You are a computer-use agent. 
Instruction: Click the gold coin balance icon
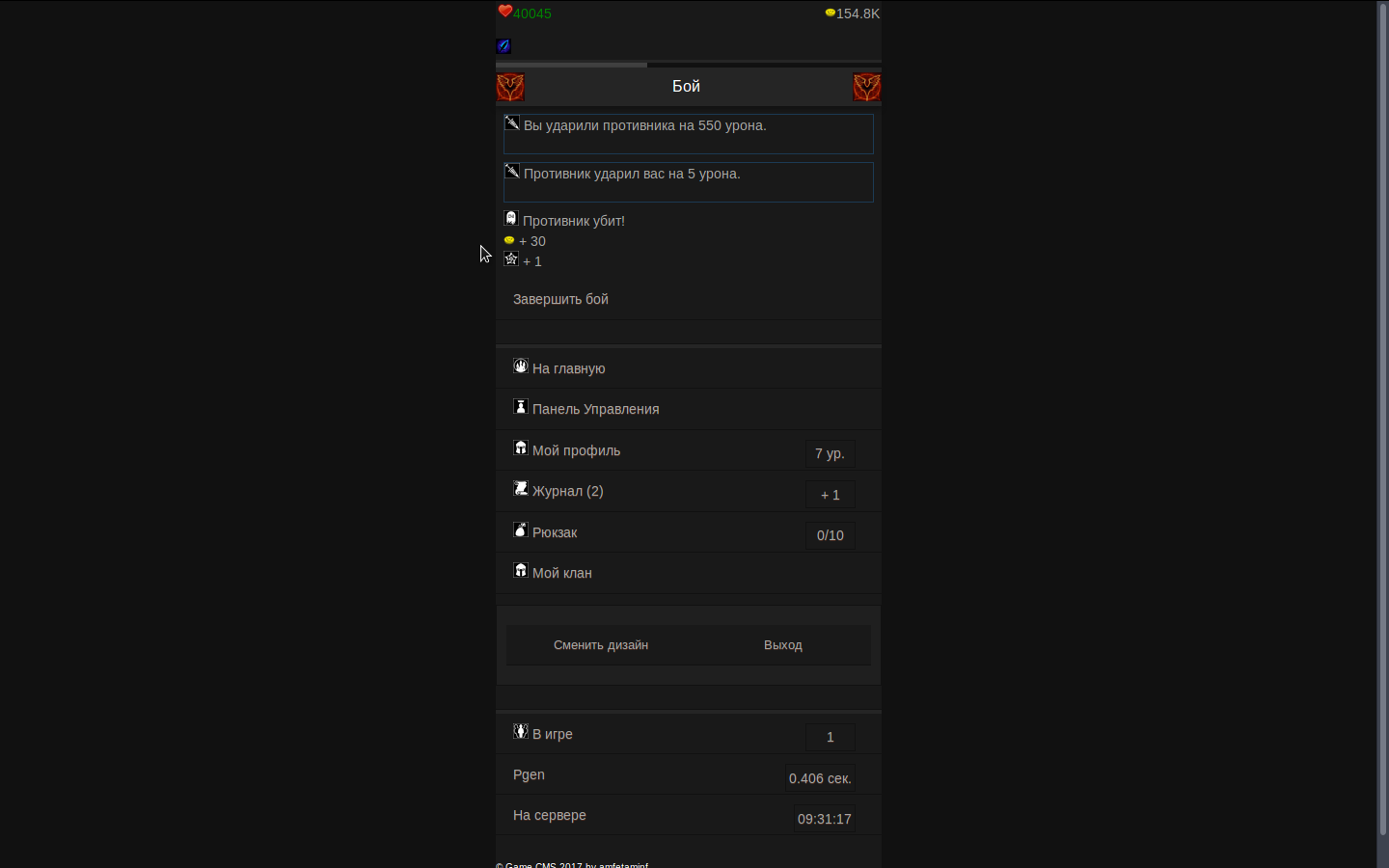tap(830, 14)
